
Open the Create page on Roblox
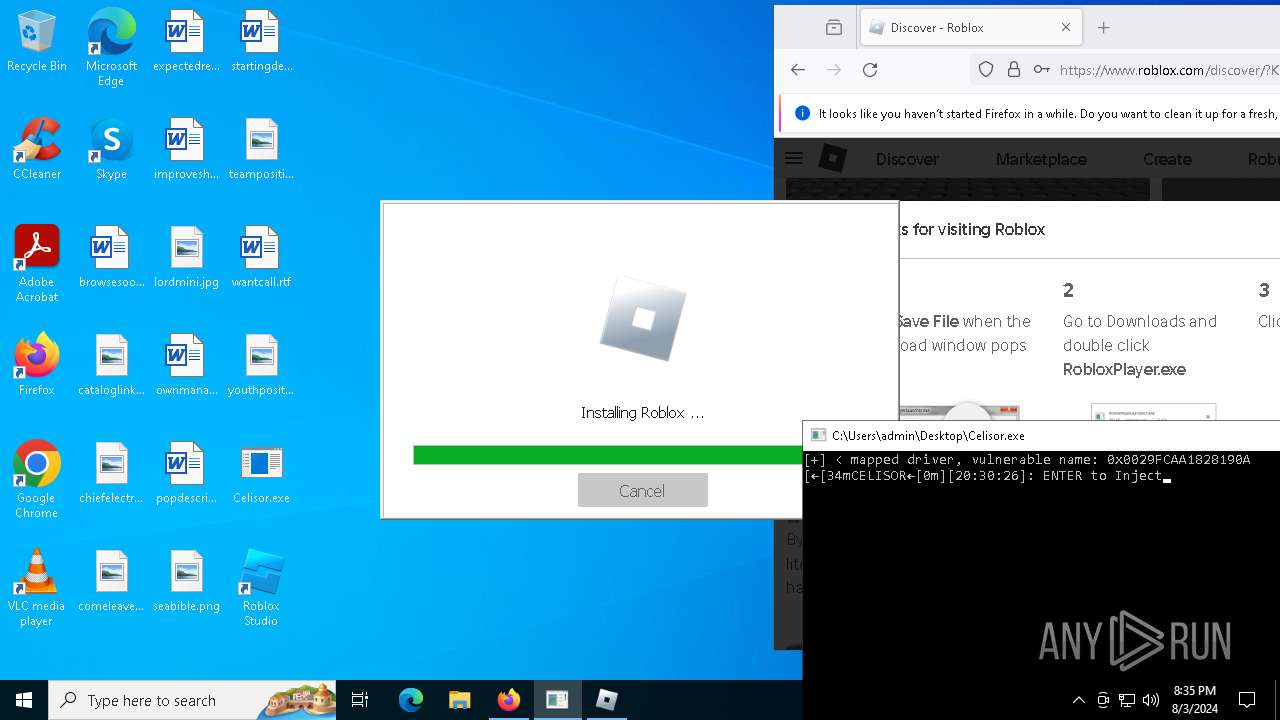click(x=1167, y=159)
